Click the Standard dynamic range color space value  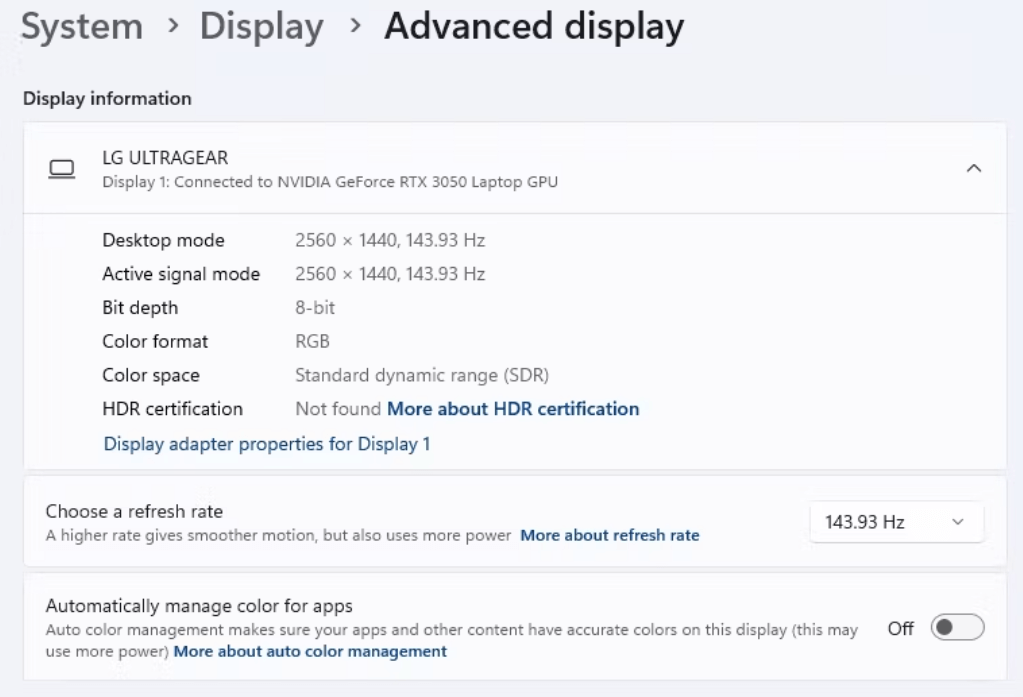[x=421, y=376]
